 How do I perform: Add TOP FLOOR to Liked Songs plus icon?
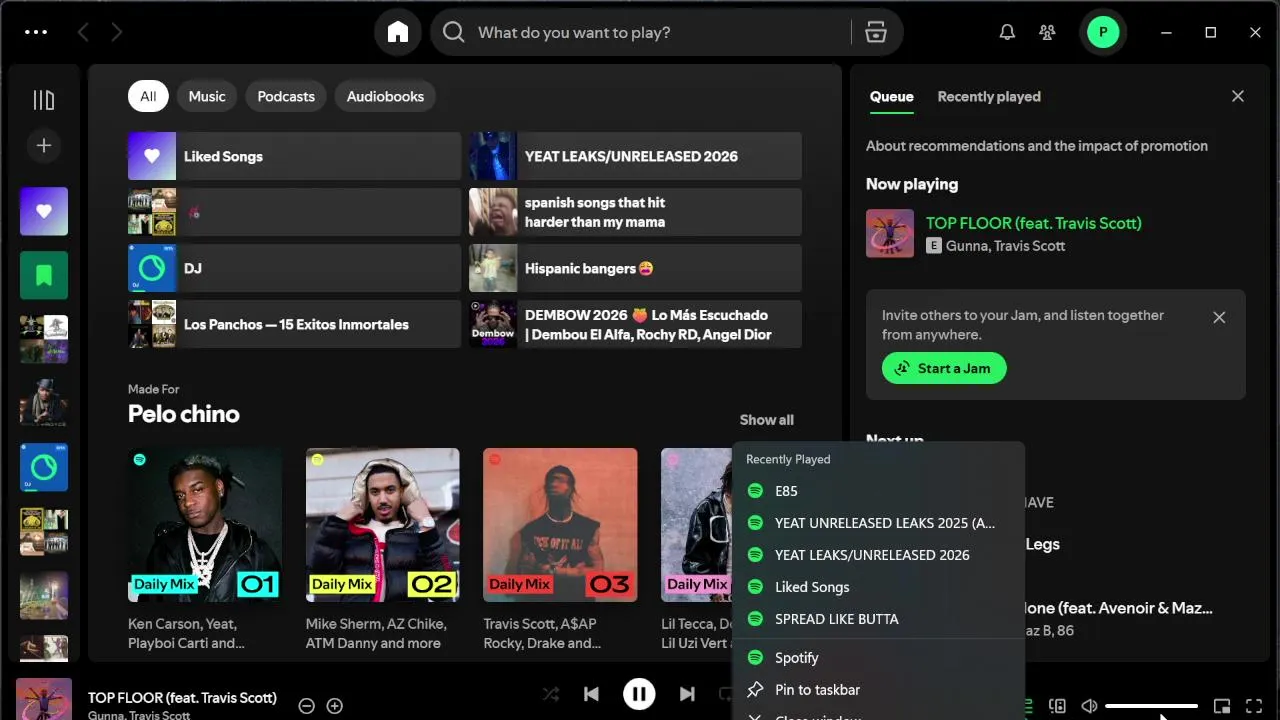[335, 706]
